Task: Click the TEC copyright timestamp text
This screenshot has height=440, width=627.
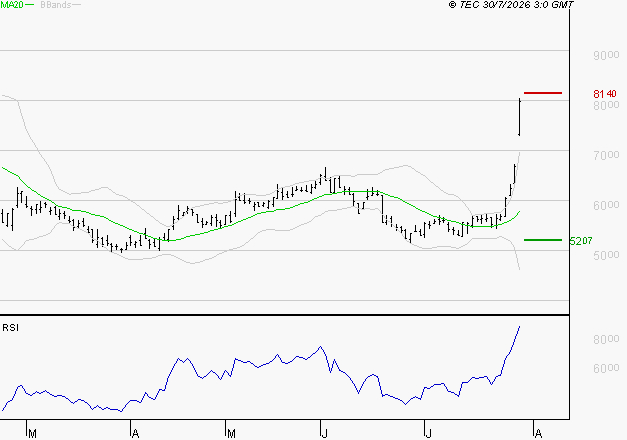Action: pyautogui.click(x=511, y=5)
